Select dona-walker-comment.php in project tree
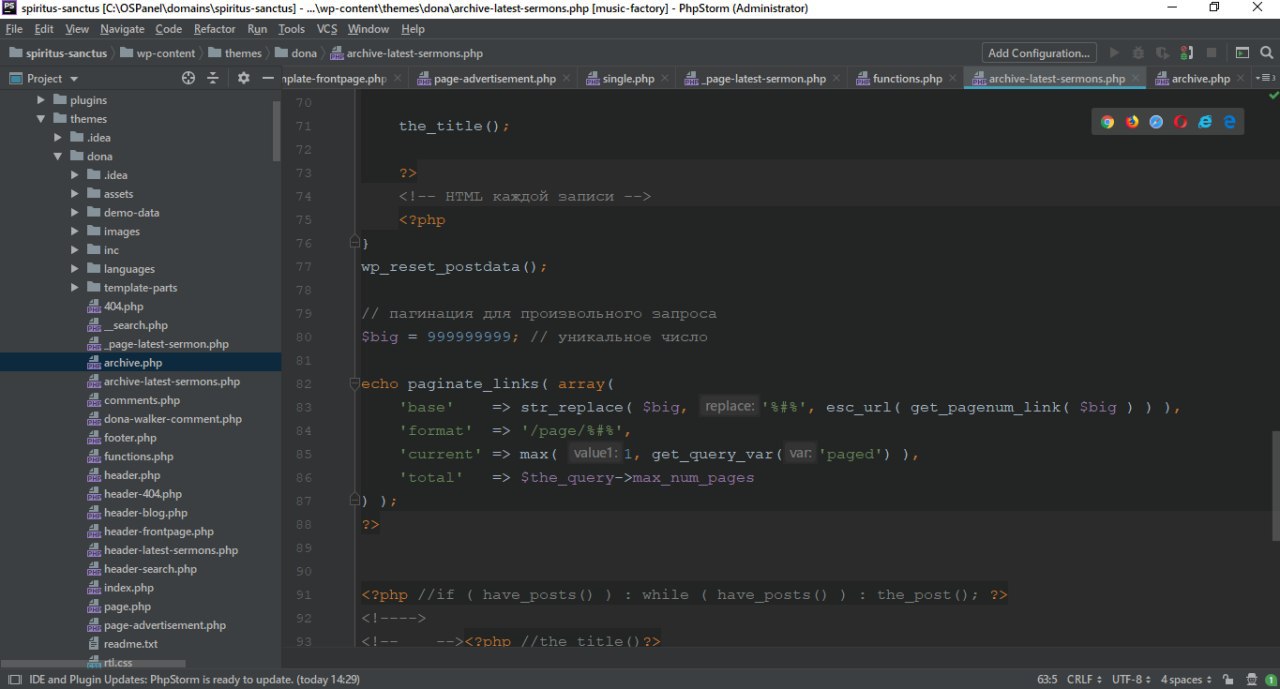Image resolution: width=1280 pixels, height=689 pixels. coord(172,419)
